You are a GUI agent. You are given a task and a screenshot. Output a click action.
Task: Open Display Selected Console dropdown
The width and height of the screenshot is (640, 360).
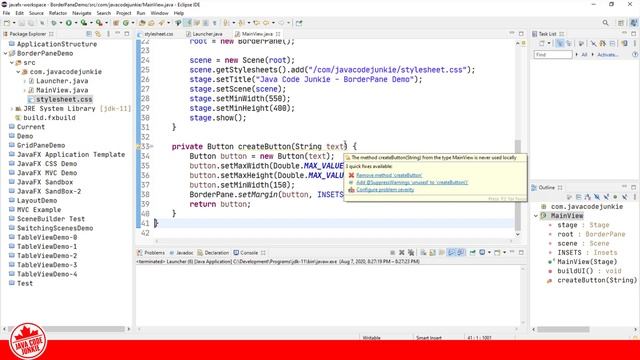pyautogui.click(x=489, y=253)
